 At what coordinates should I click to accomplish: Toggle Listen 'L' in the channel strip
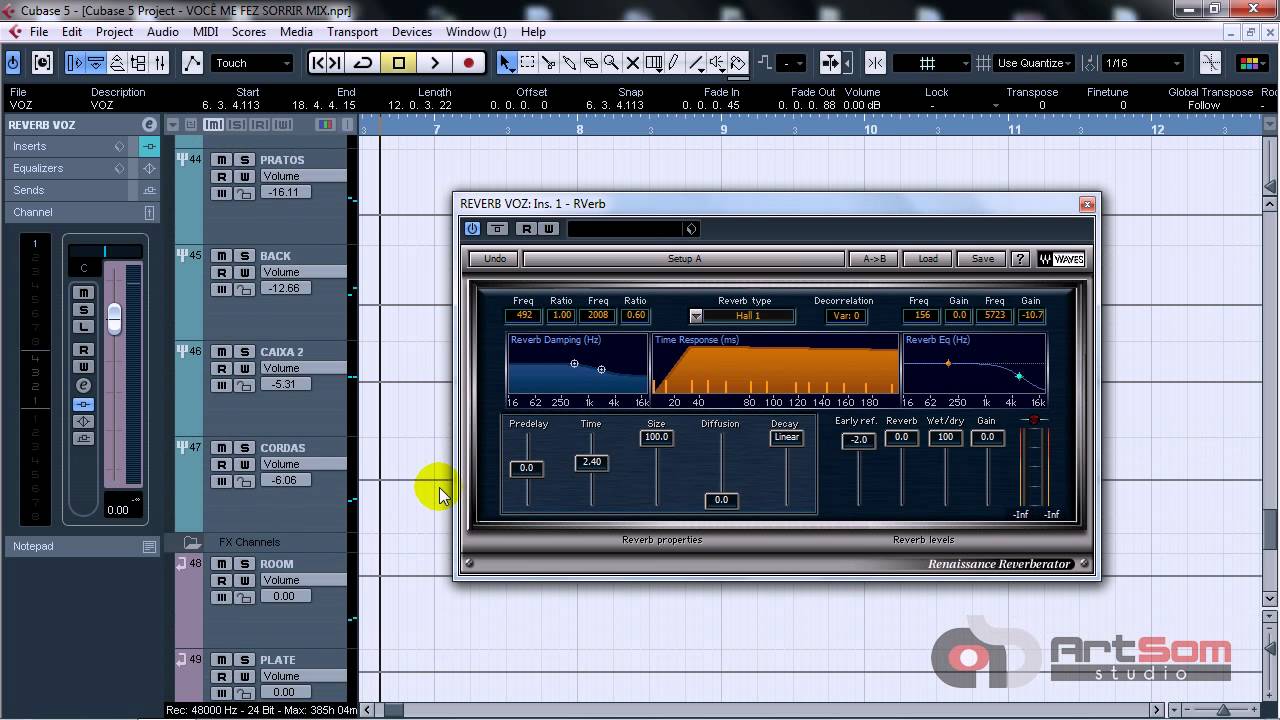click(x=84, y=327)
